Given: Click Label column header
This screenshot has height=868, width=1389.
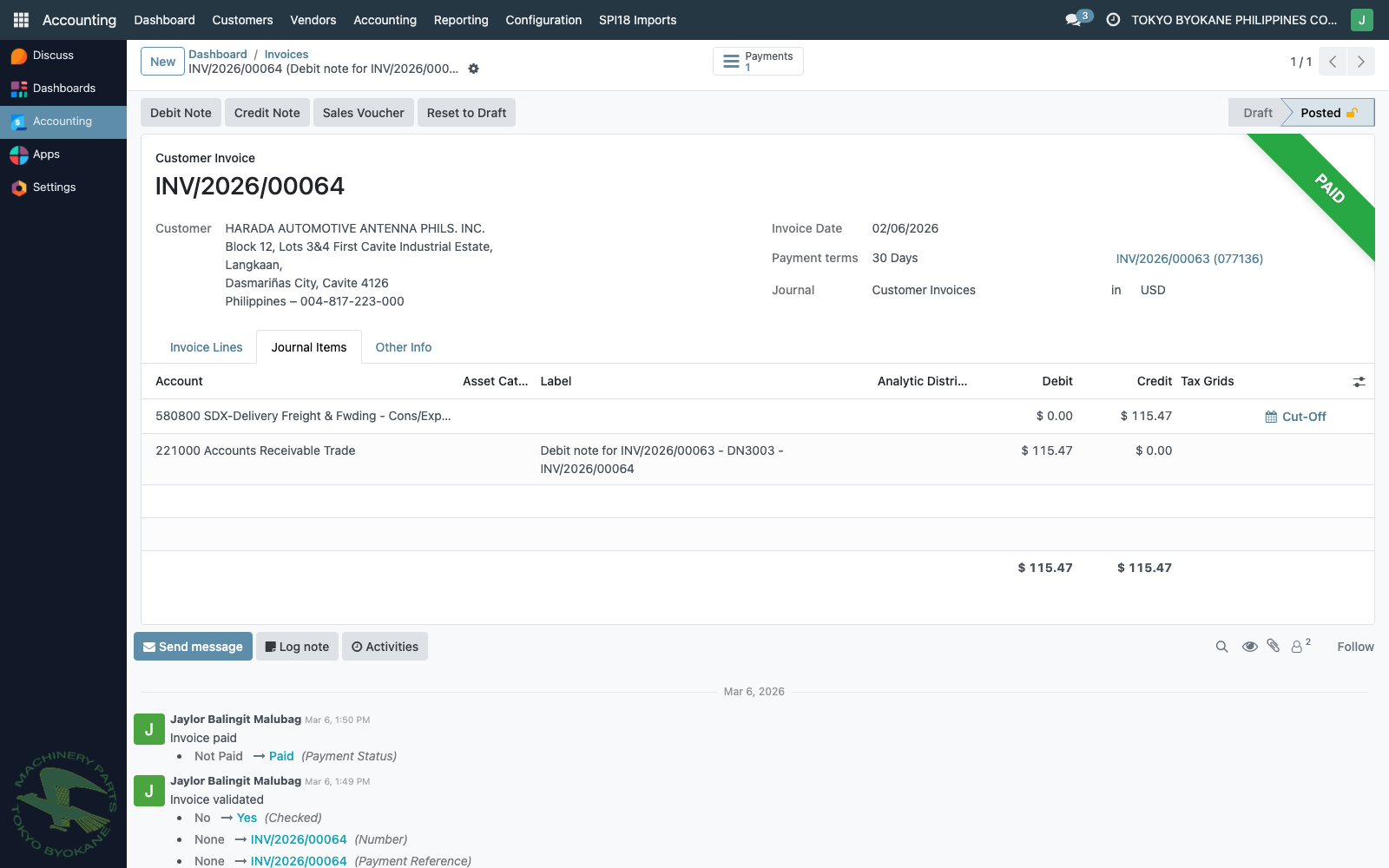Looking at the screenshot, I should click(x=556, y=381).
